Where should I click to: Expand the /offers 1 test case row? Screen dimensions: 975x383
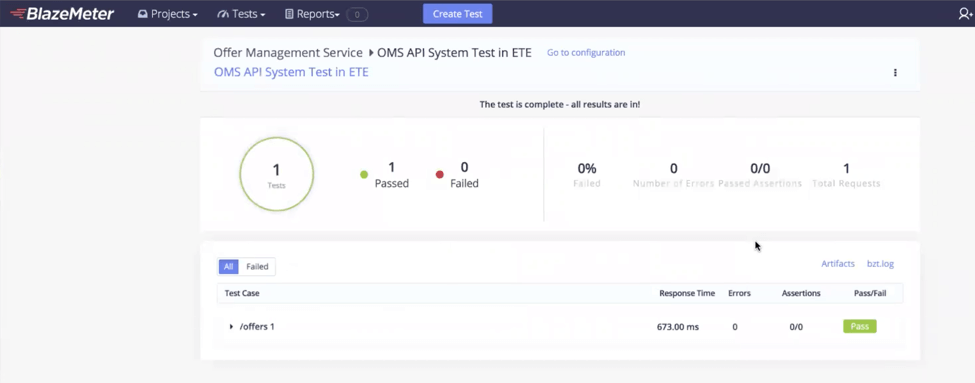(231, 326)
